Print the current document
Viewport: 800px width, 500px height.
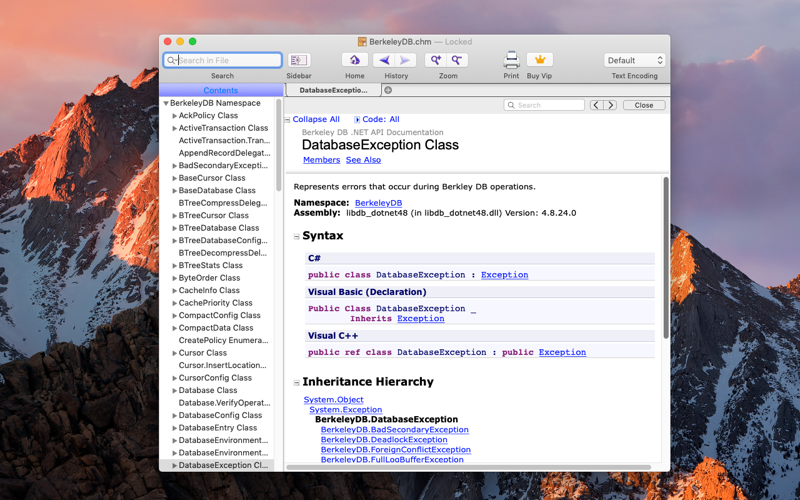pos(511,60)
